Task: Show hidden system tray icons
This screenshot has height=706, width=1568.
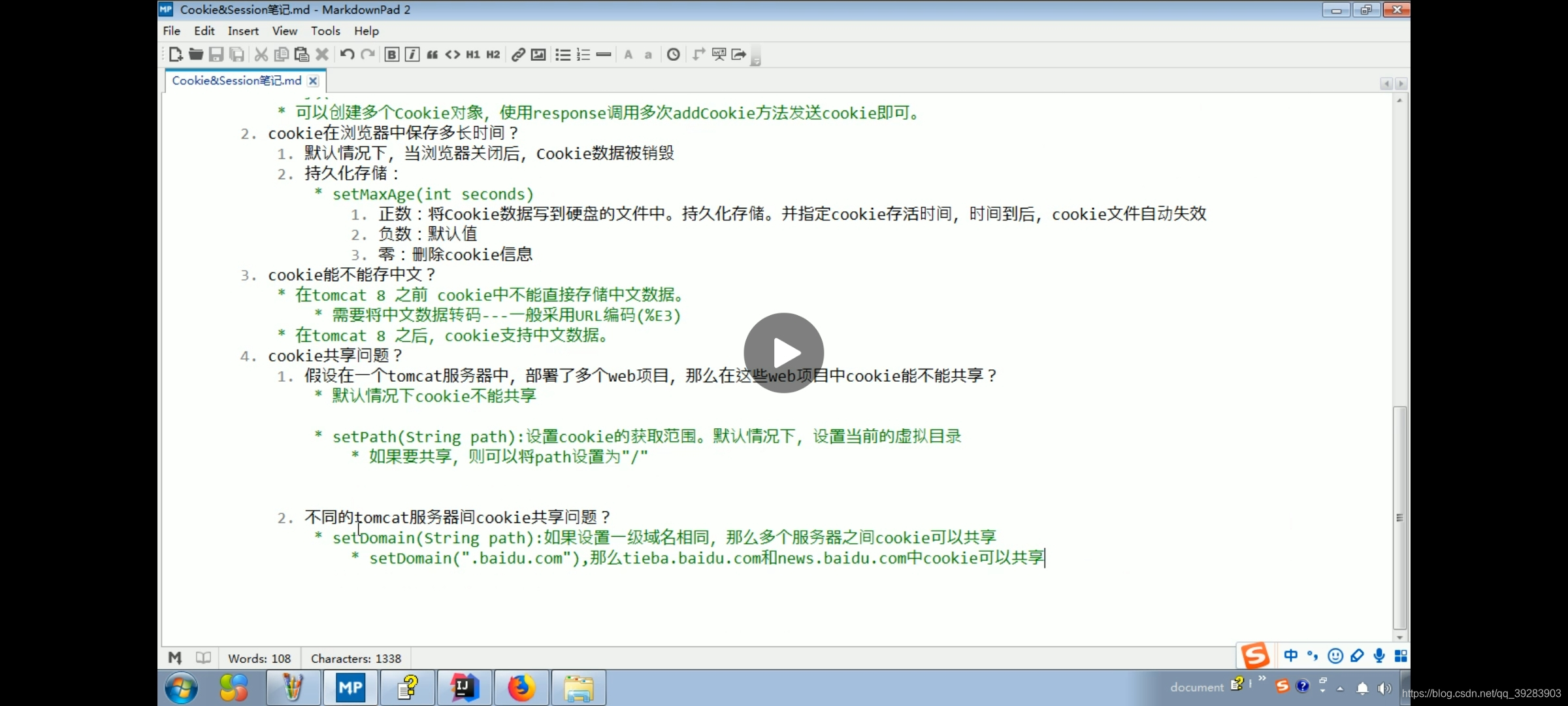Action: click(x=1340, y=688)
